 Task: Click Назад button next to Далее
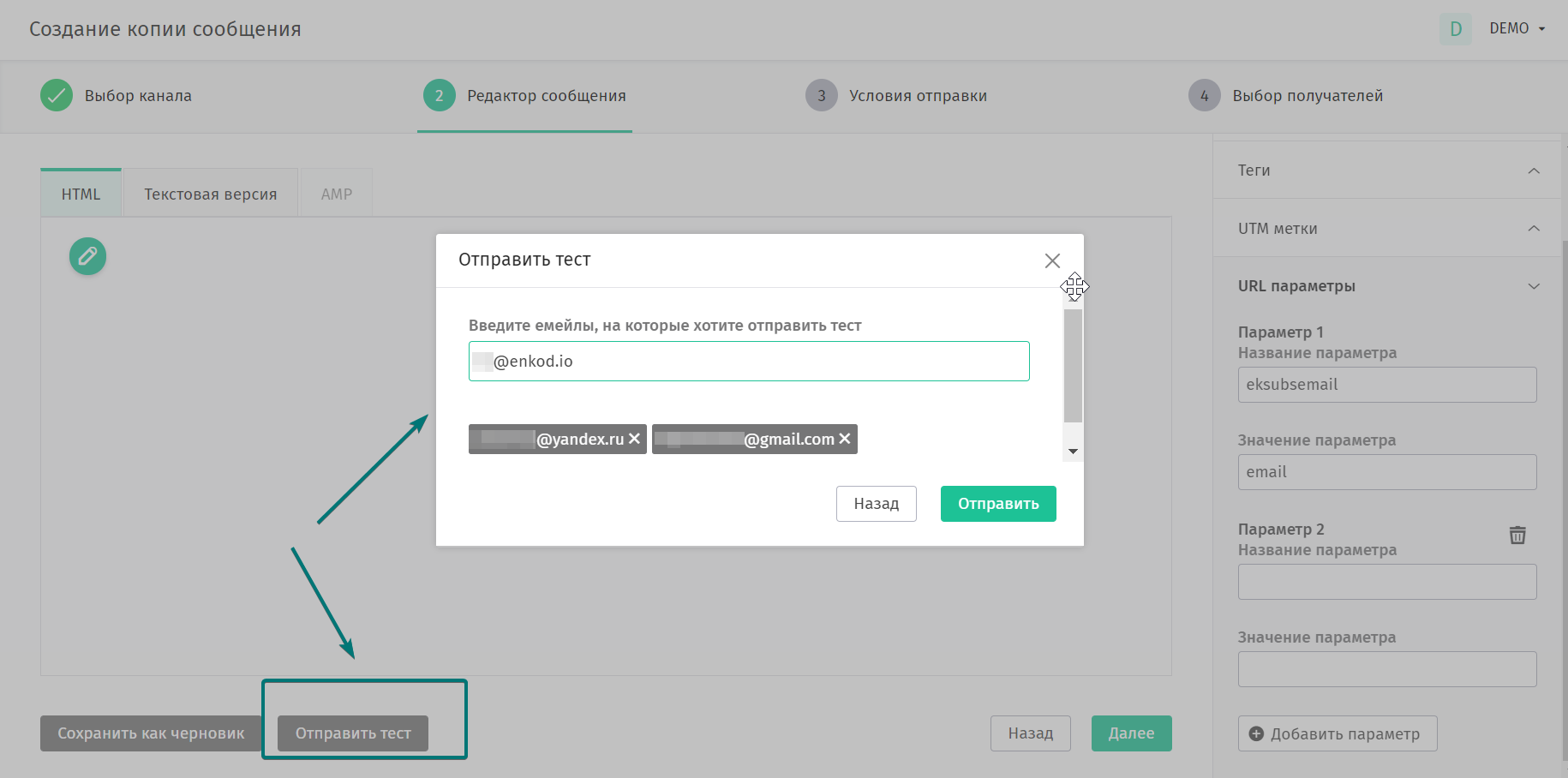click(x=1031, y=733)
